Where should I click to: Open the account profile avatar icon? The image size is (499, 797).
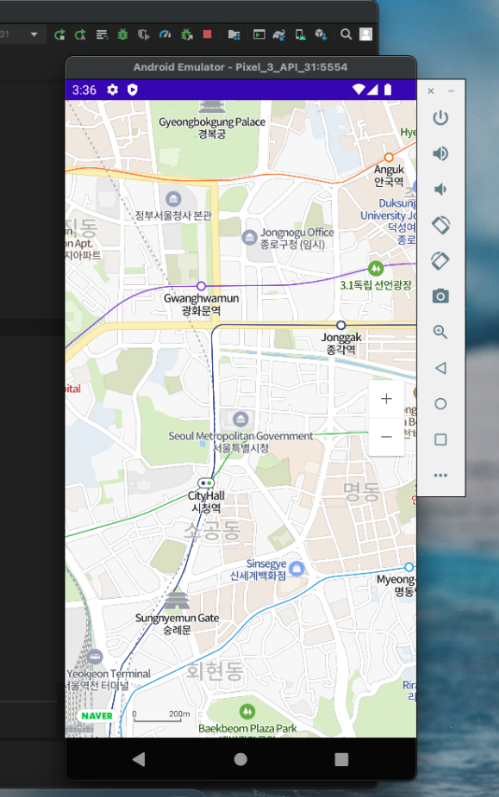[x=366, y=34]
